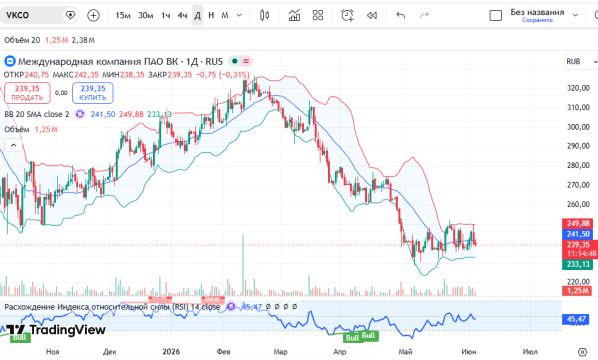Click the flag icon beside the VKCO ticker
Viewport: 598px width, 360px height.
click(70, 15)
